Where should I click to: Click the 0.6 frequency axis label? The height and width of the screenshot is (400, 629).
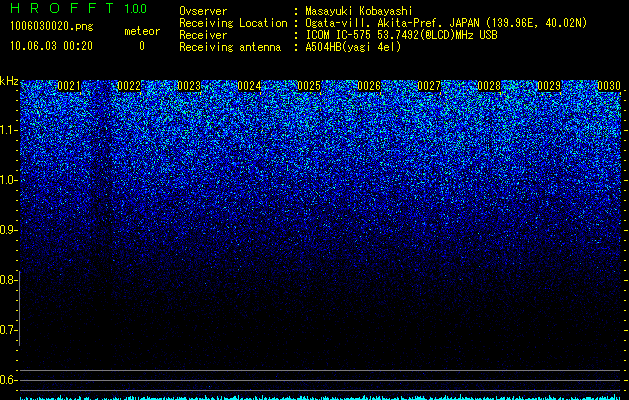[7, 380]
